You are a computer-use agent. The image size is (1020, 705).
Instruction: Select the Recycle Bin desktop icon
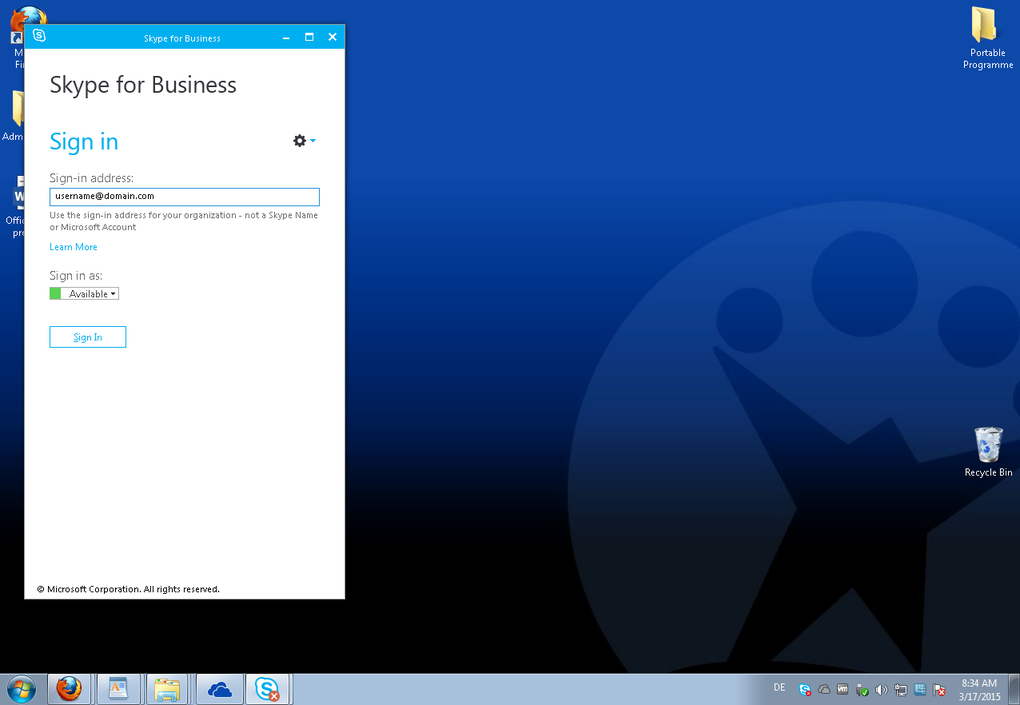[x=988, y=452]
